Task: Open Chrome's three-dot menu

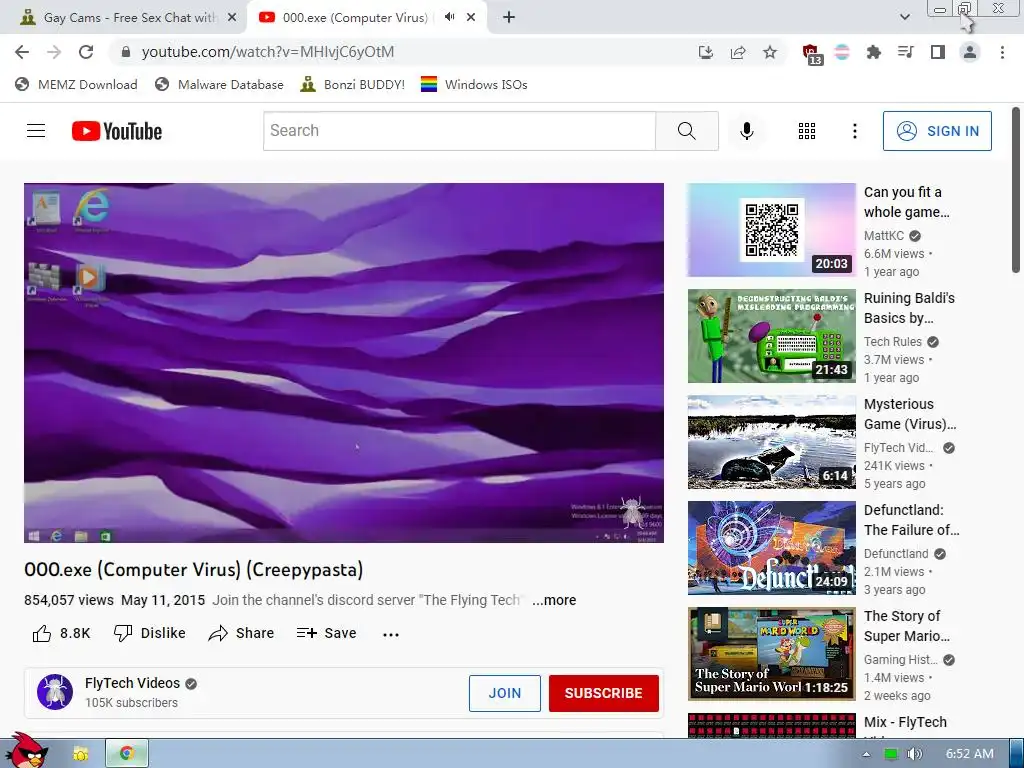Action: [x=1002, y=52]
